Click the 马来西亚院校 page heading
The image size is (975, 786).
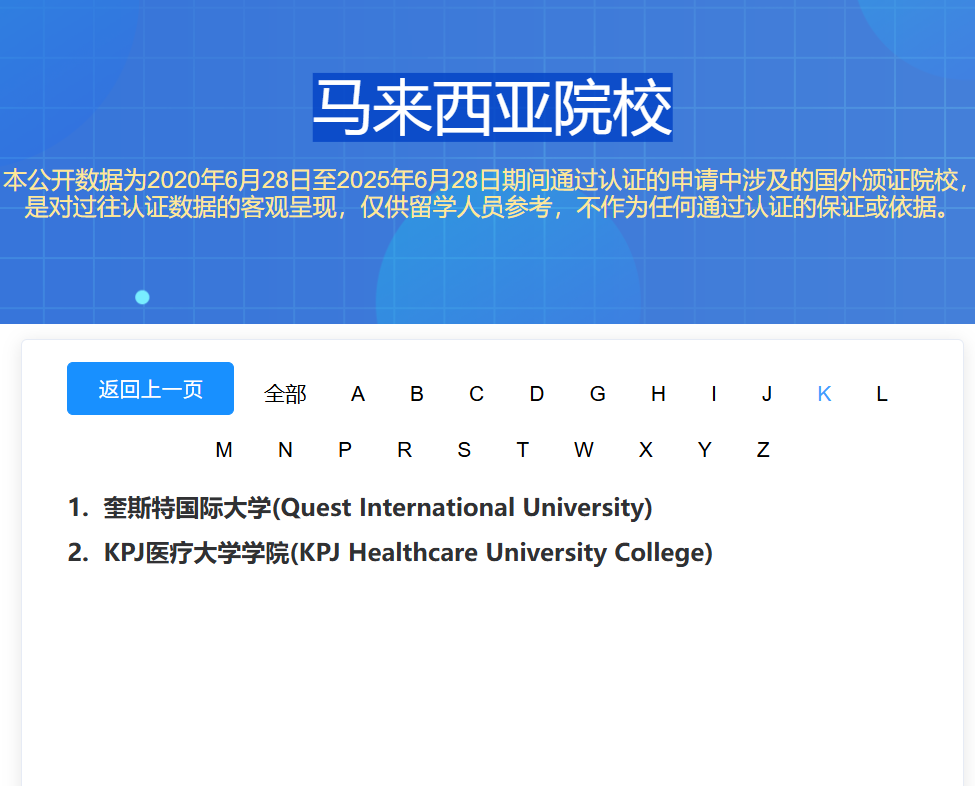(492, 108)
